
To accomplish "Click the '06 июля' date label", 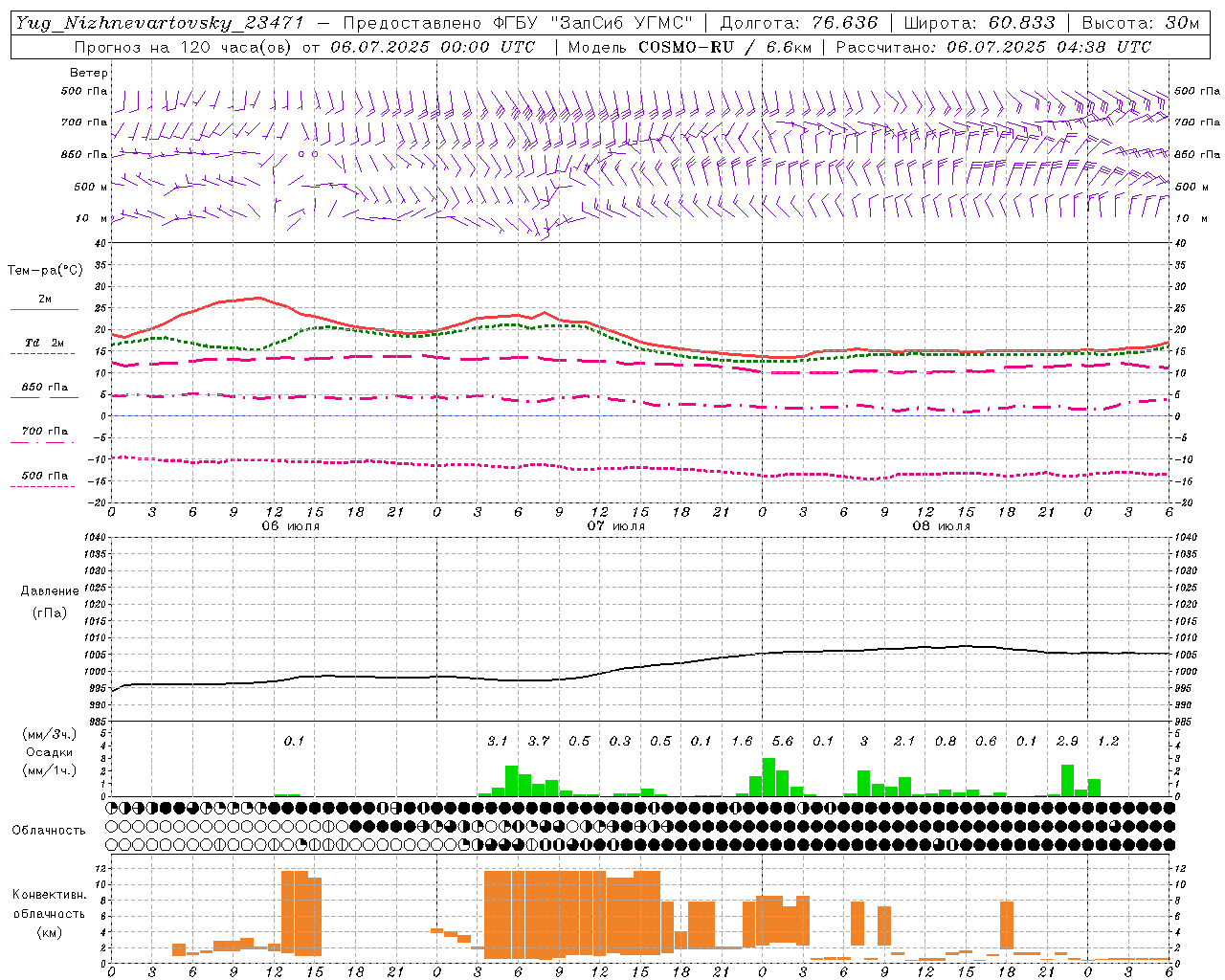I will [x=291, y=526].
